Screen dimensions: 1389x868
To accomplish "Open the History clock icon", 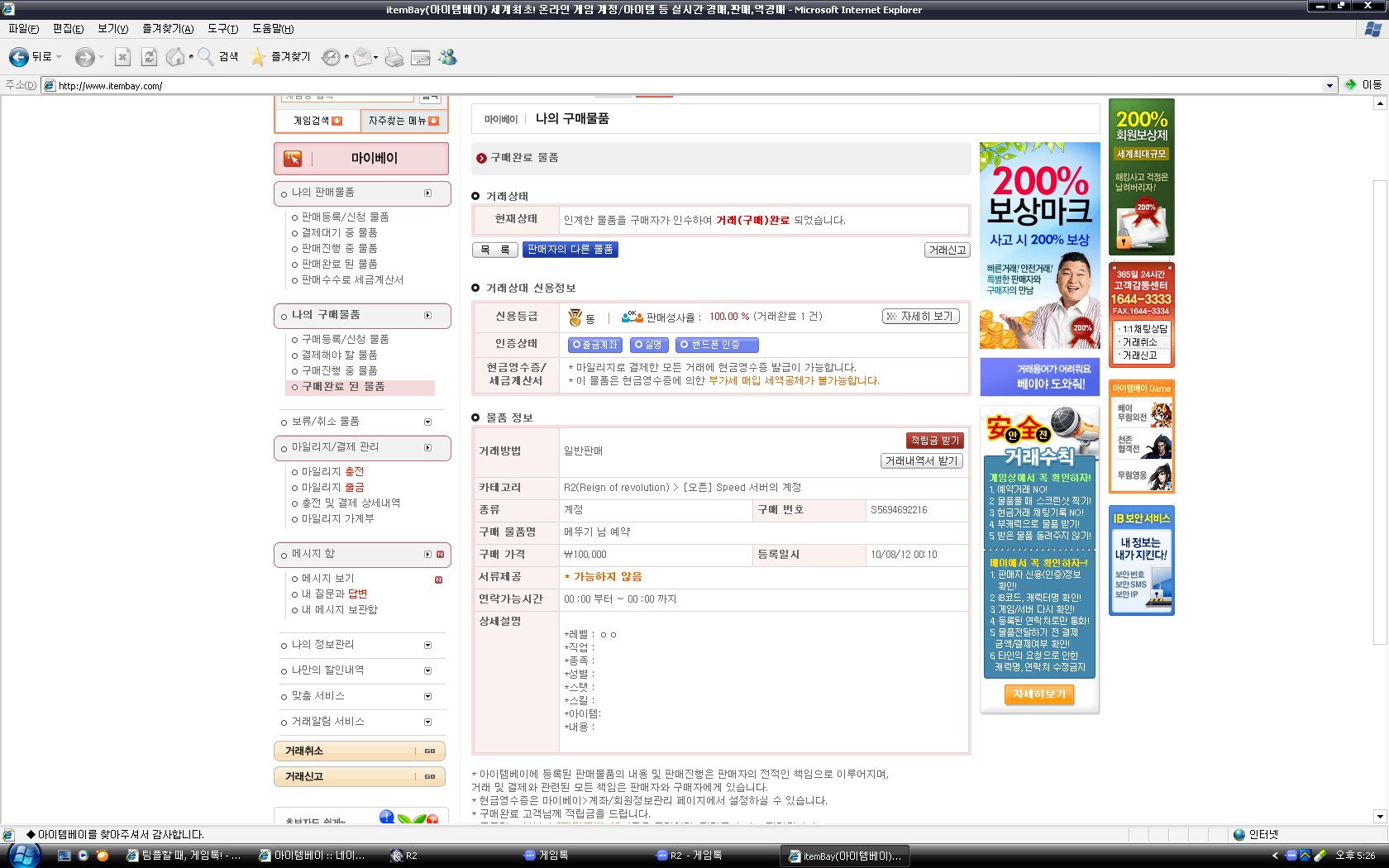I will (x=331, y=57).
